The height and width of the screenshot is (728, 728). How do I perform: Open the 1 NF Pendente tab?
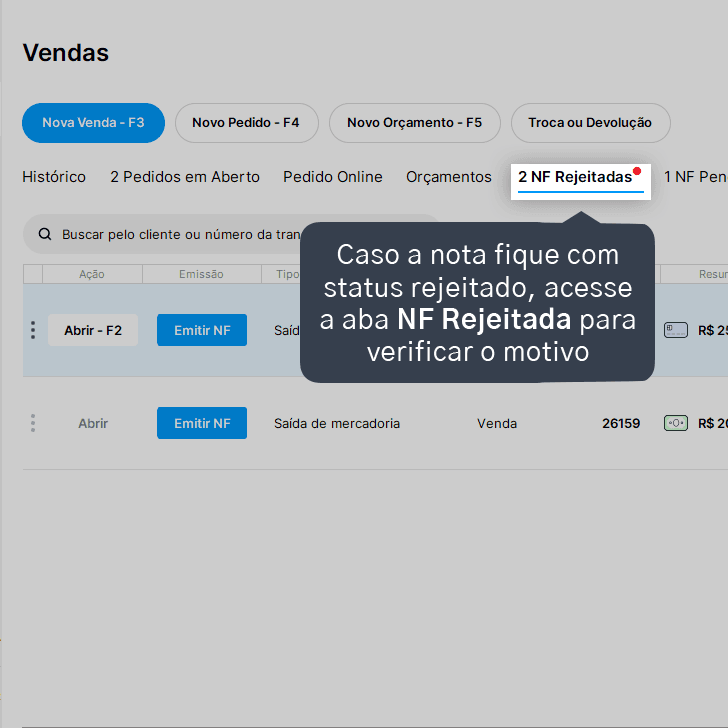click(x=696, y=177)
